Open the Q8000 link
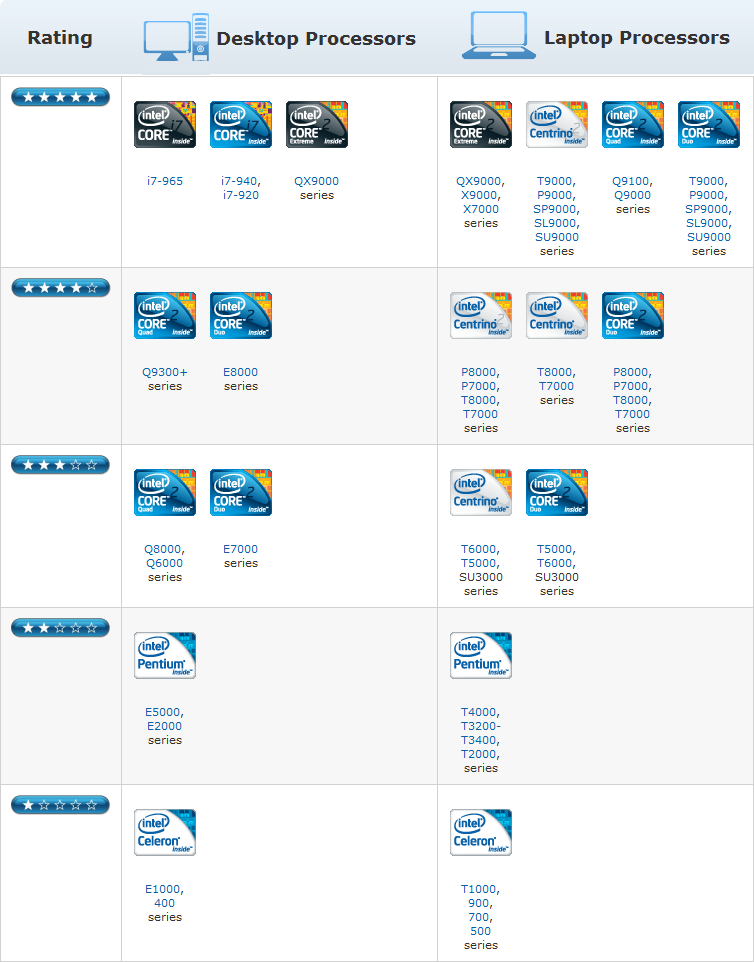Image resolution: width=754 pixels, height=962 pixels. pos(163,549)
